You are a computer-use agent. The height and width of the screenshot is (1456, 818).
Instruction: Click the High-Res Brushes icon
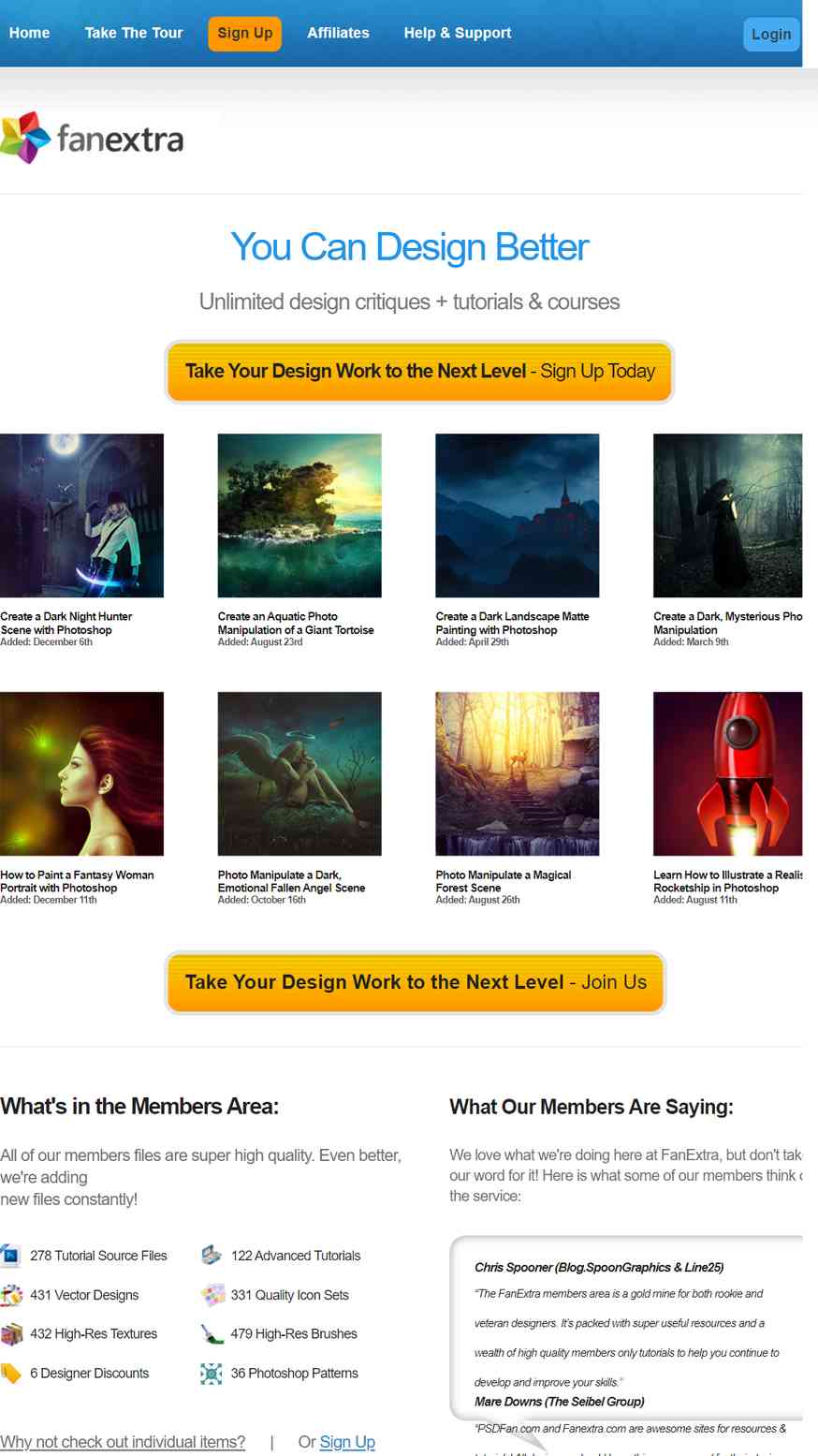click(x=212, y=1334)
